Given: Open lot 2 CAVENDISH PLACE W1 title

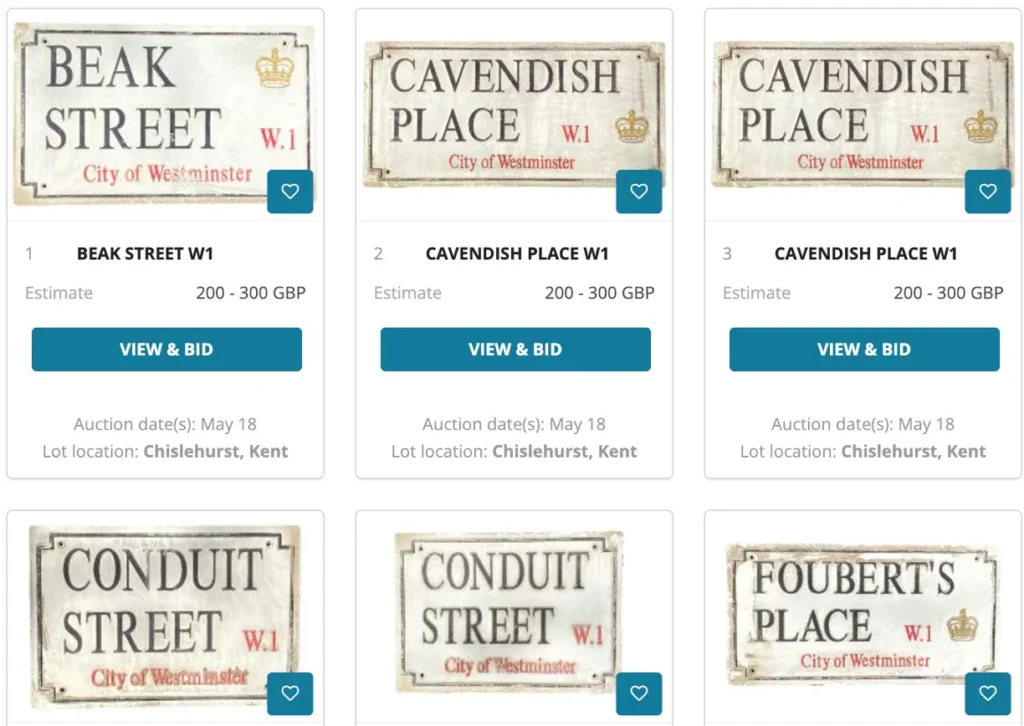Looking at the screenshot, I should click(517, 254).
